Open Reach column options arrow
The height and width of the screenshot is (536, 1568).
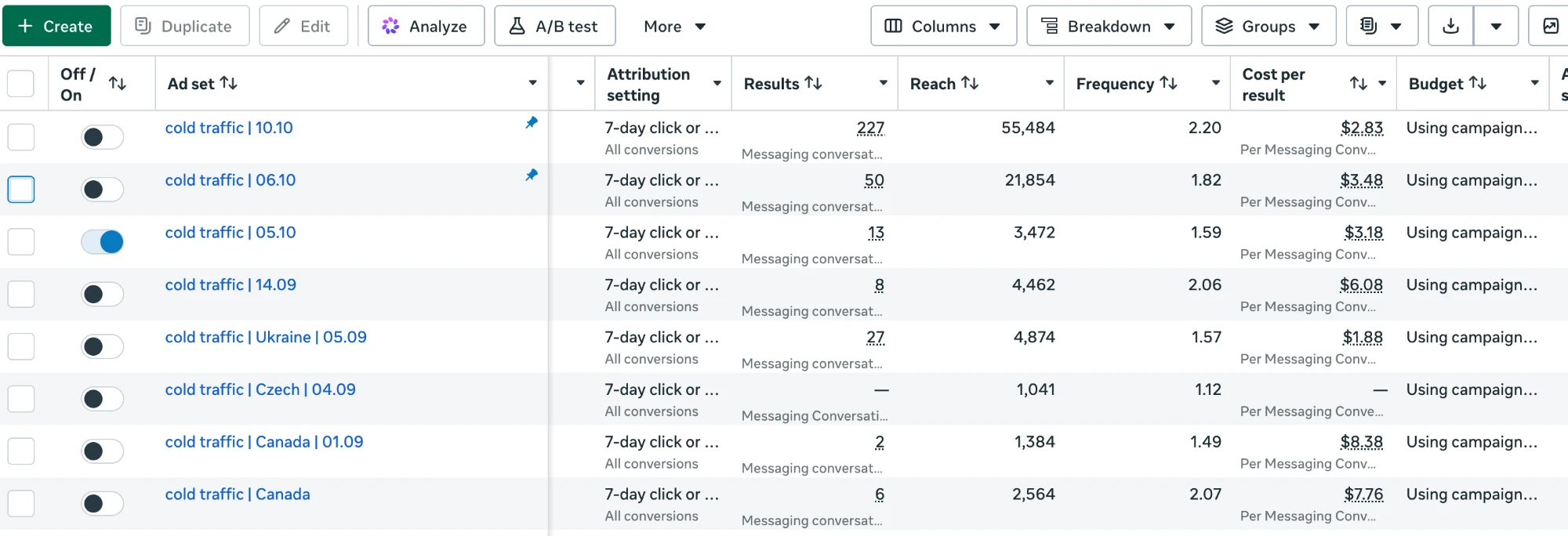tap(1050, 83)
